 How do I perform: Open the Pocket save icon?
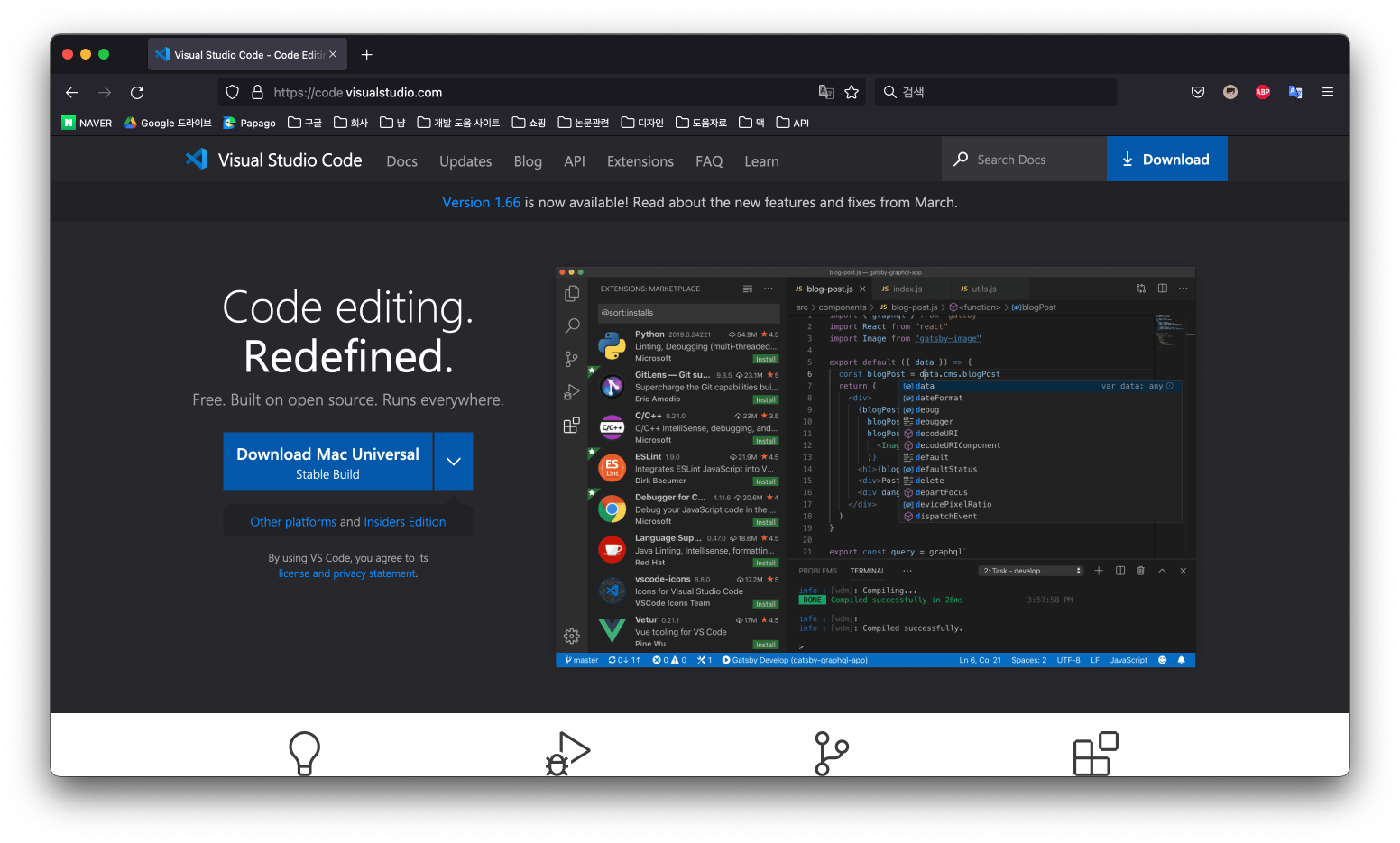point(1198,92)
